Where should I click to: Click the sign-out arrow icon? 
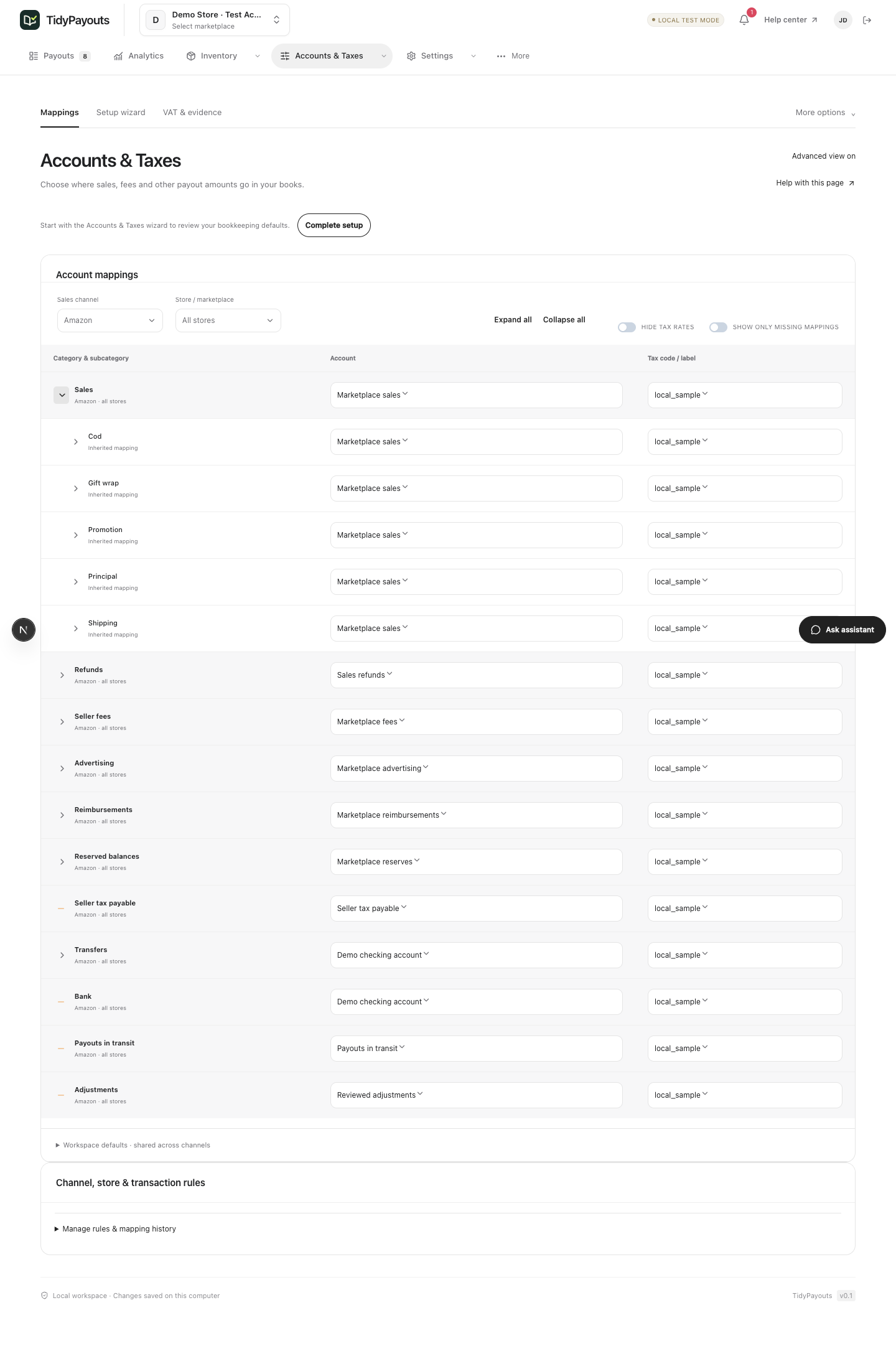(x=867, y=20)
